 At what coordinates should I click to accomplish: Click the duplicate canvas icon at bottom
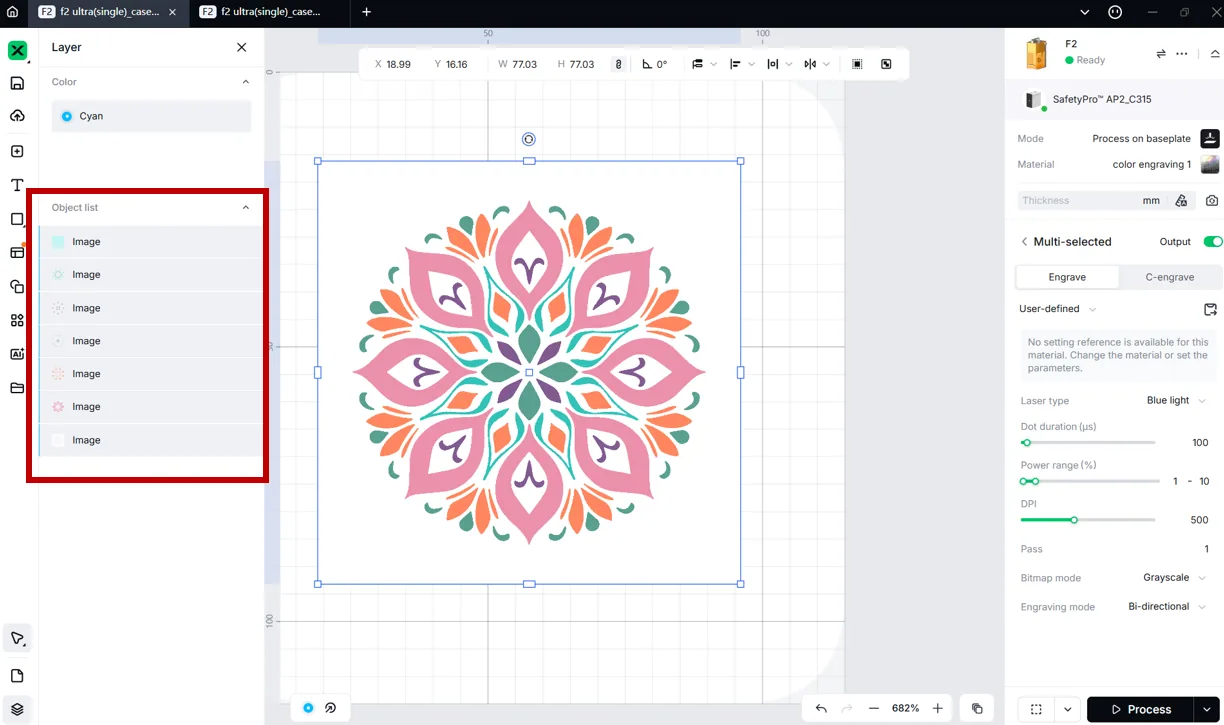tap(977, 708)
